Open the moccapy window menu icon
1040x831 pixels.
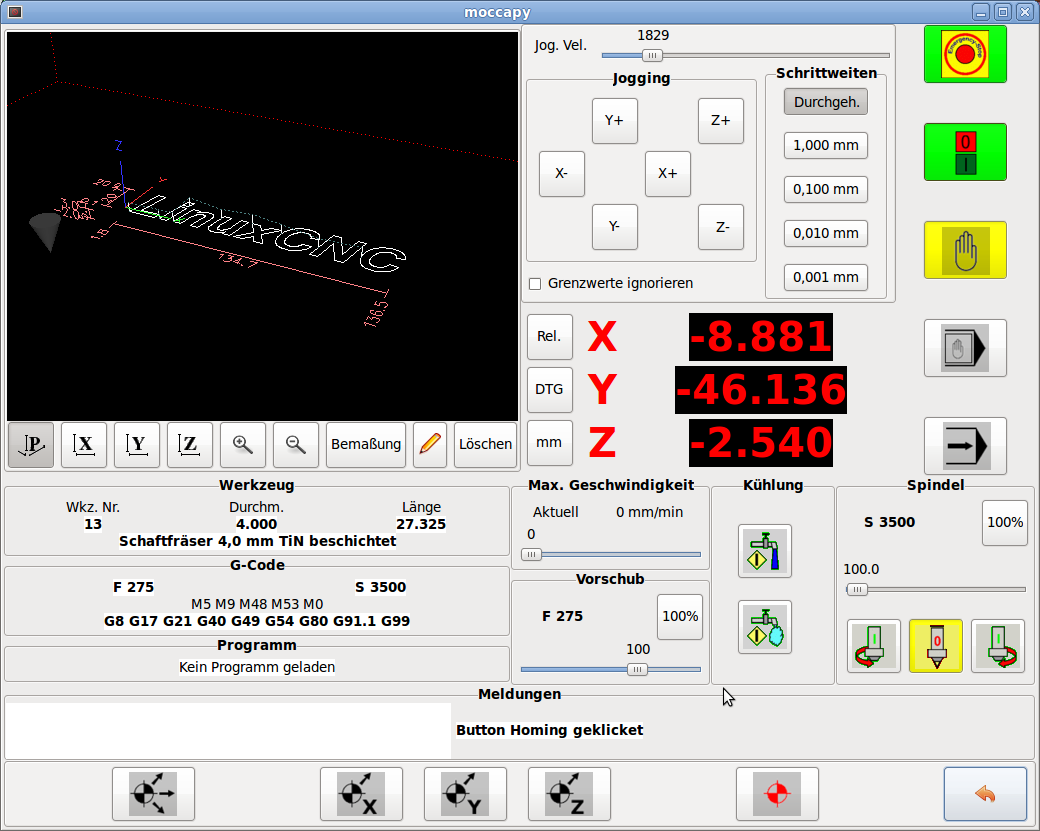click(x=15, y=12)
